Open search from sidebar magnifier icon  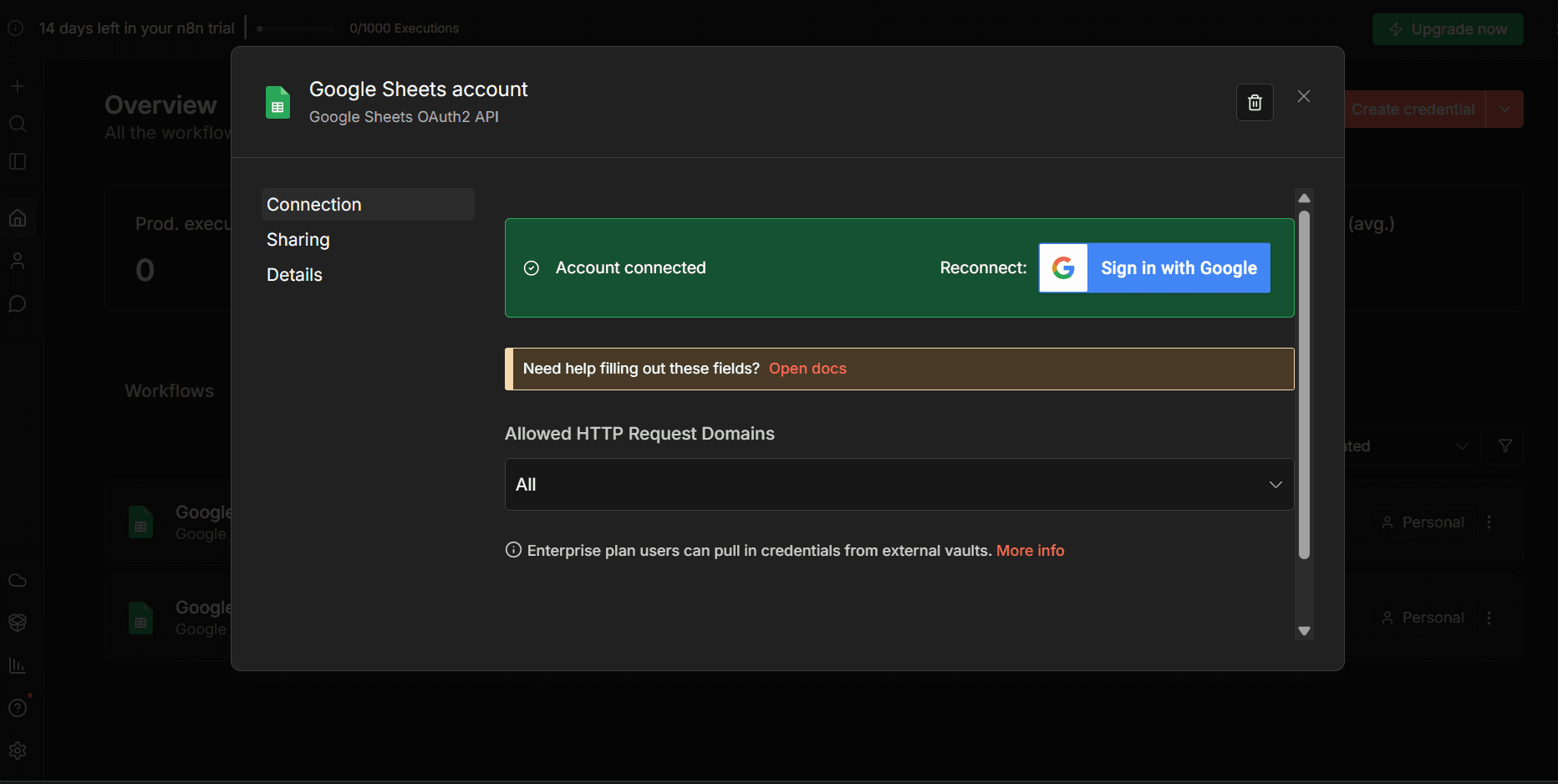[x=18, y=124]
